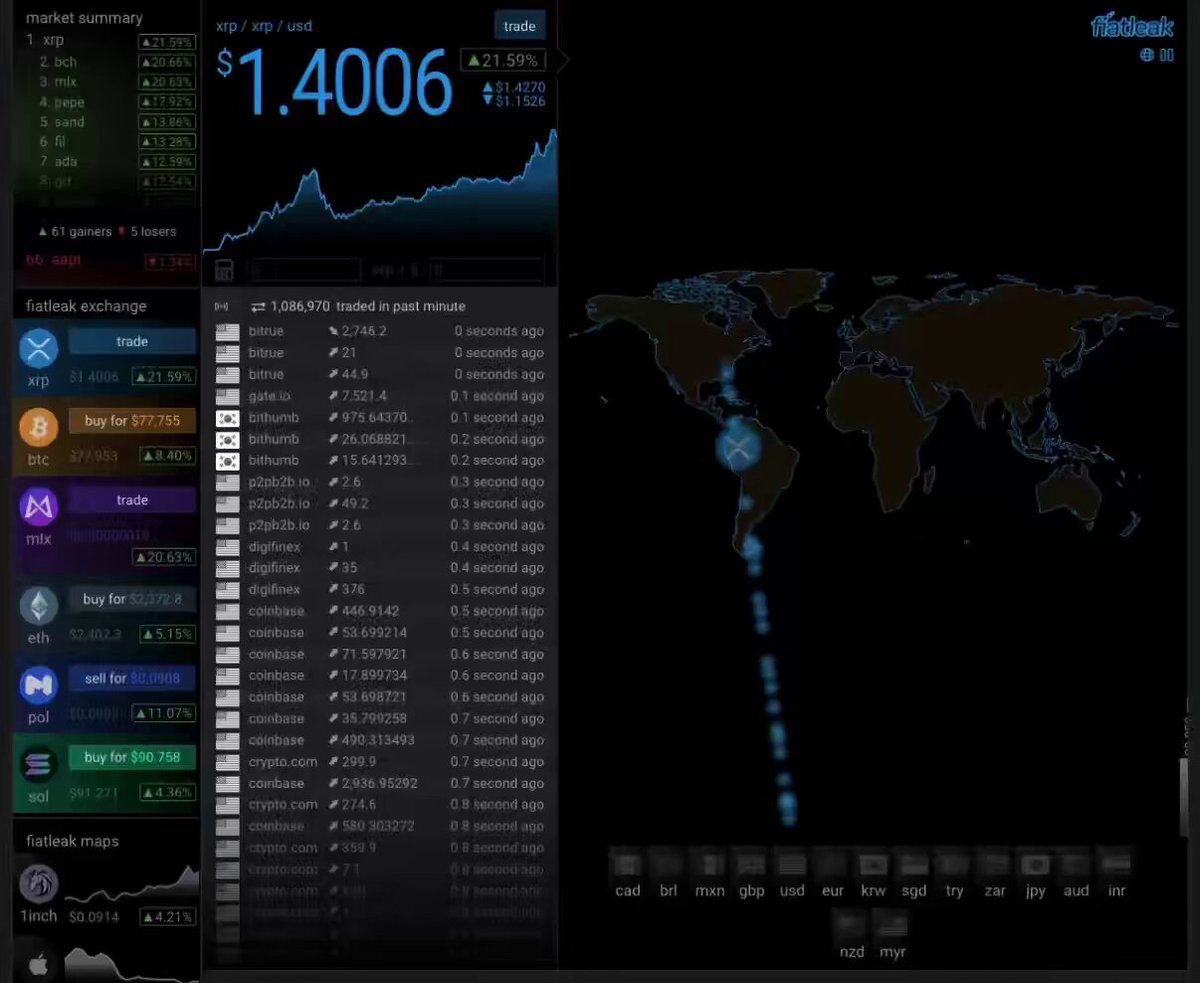The image size is (1200, 983).
Task: Click the krw currency flag
Action: pos(873,865)
